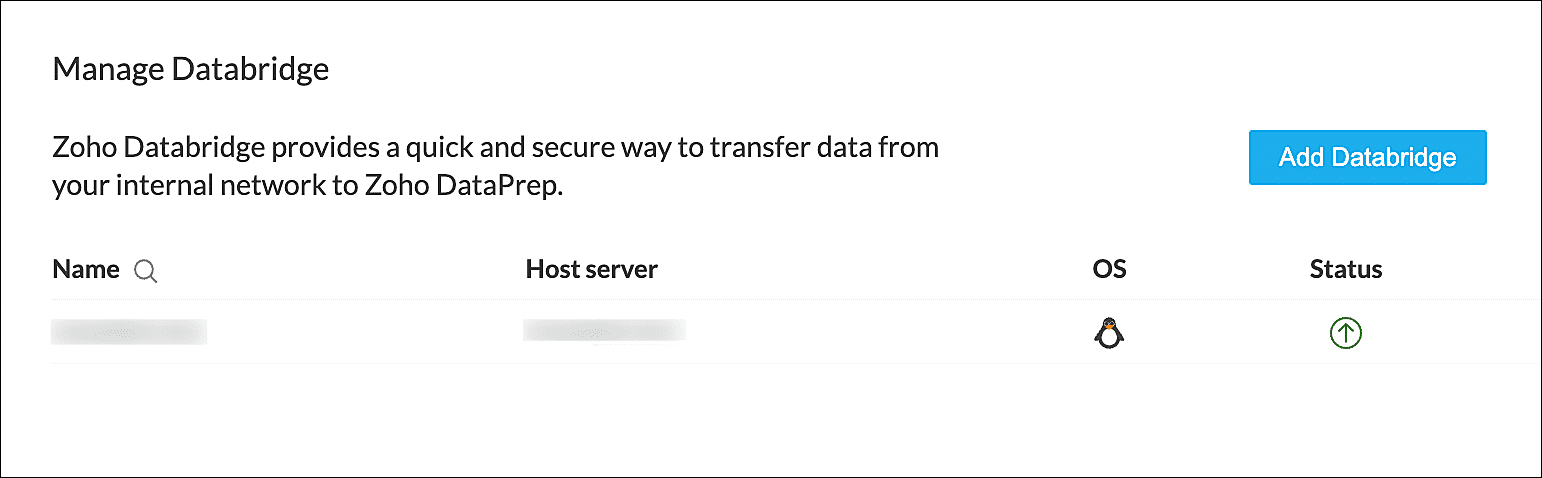Click empty row space between host and OS
This screenshot has width=1542, height=478.
(890, 332)
